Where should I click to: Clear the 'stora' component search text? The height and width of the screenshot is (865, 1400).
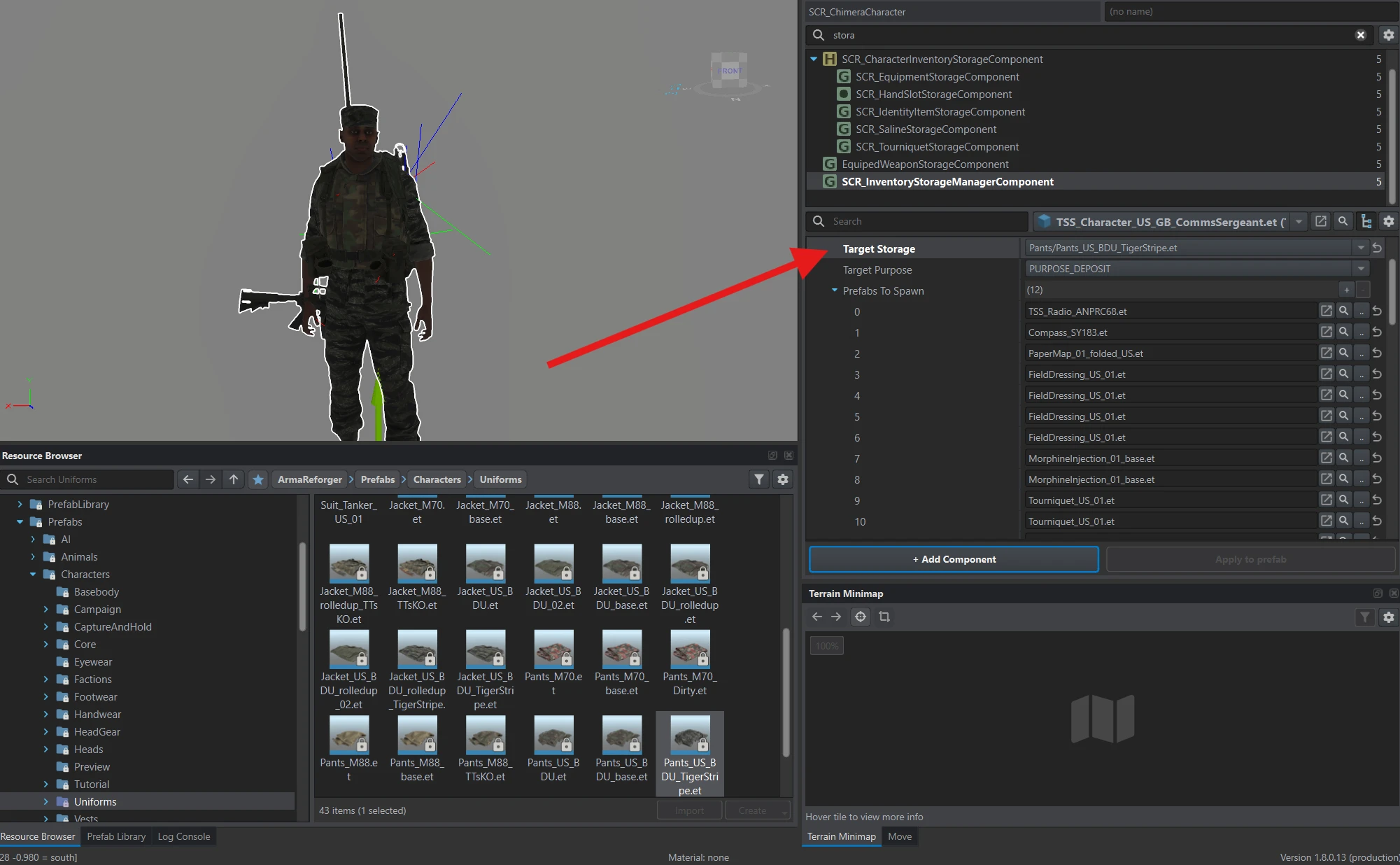[x=1360, y=35]
